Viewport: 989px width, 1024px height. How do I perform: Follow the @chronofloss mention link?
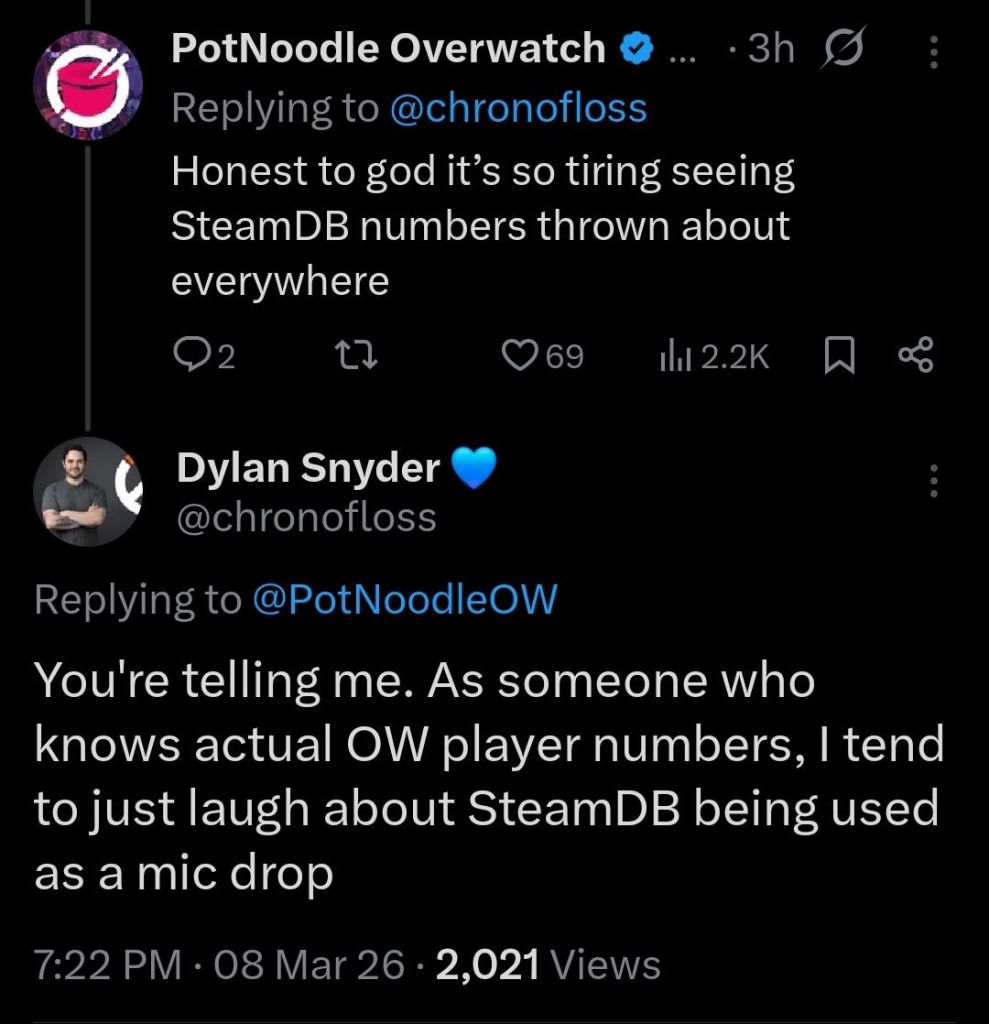pyautogui.click(x=518, y=108)
